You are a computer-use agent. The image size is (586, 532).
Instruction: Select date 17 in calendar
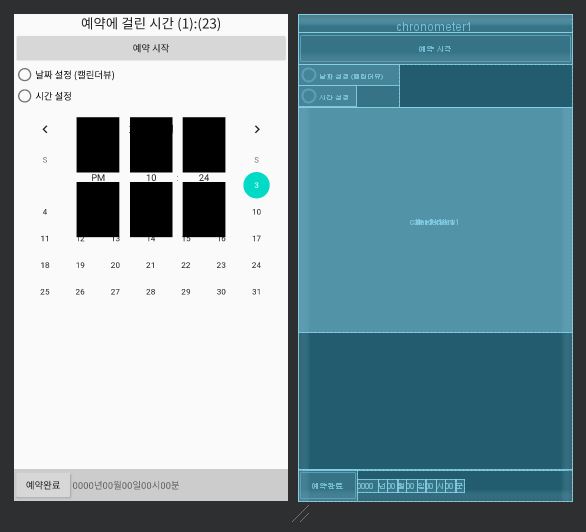point(256,238)
